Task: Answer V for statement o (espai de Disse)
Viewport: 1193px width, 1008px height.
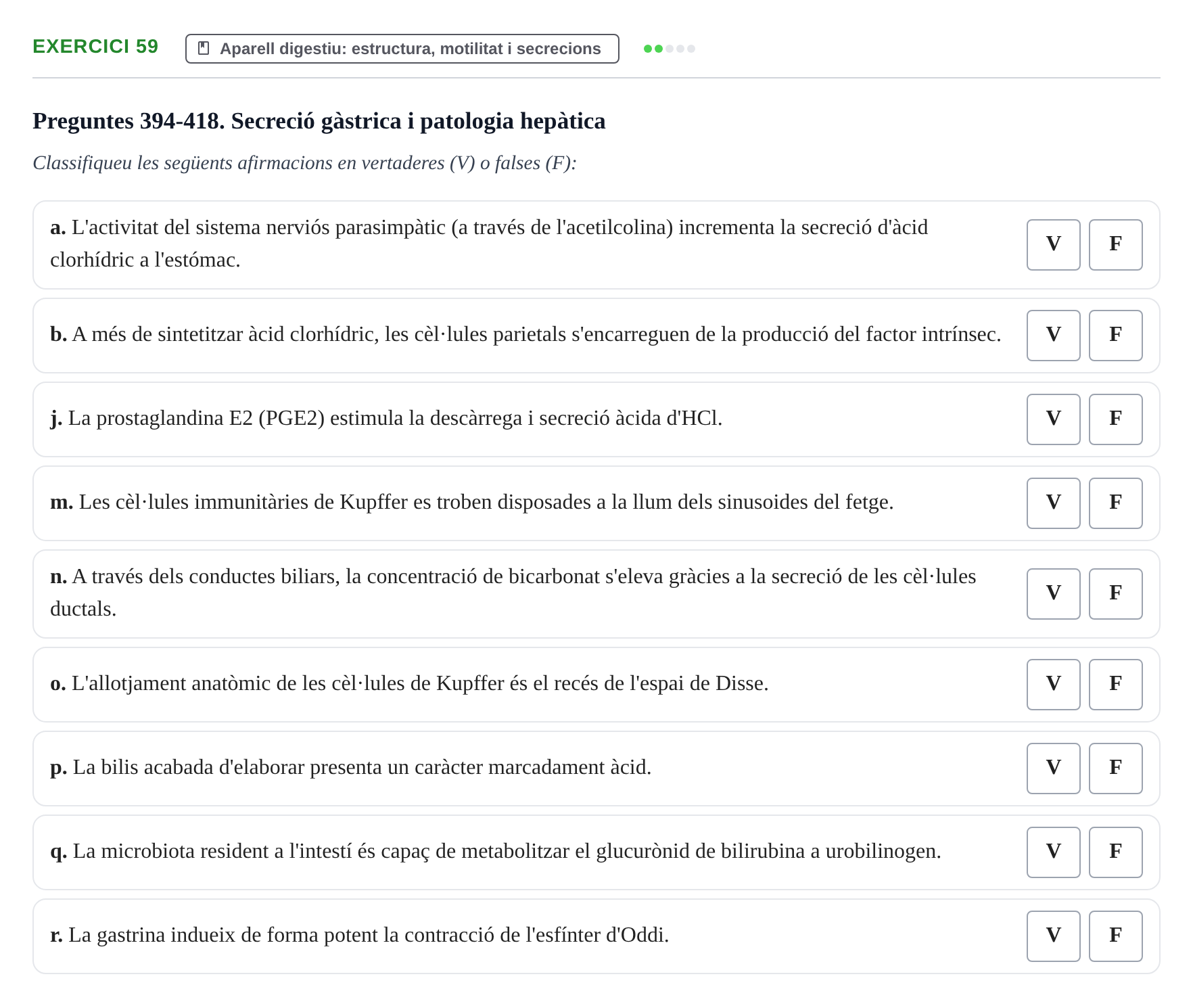Action: click(1054, 685)
